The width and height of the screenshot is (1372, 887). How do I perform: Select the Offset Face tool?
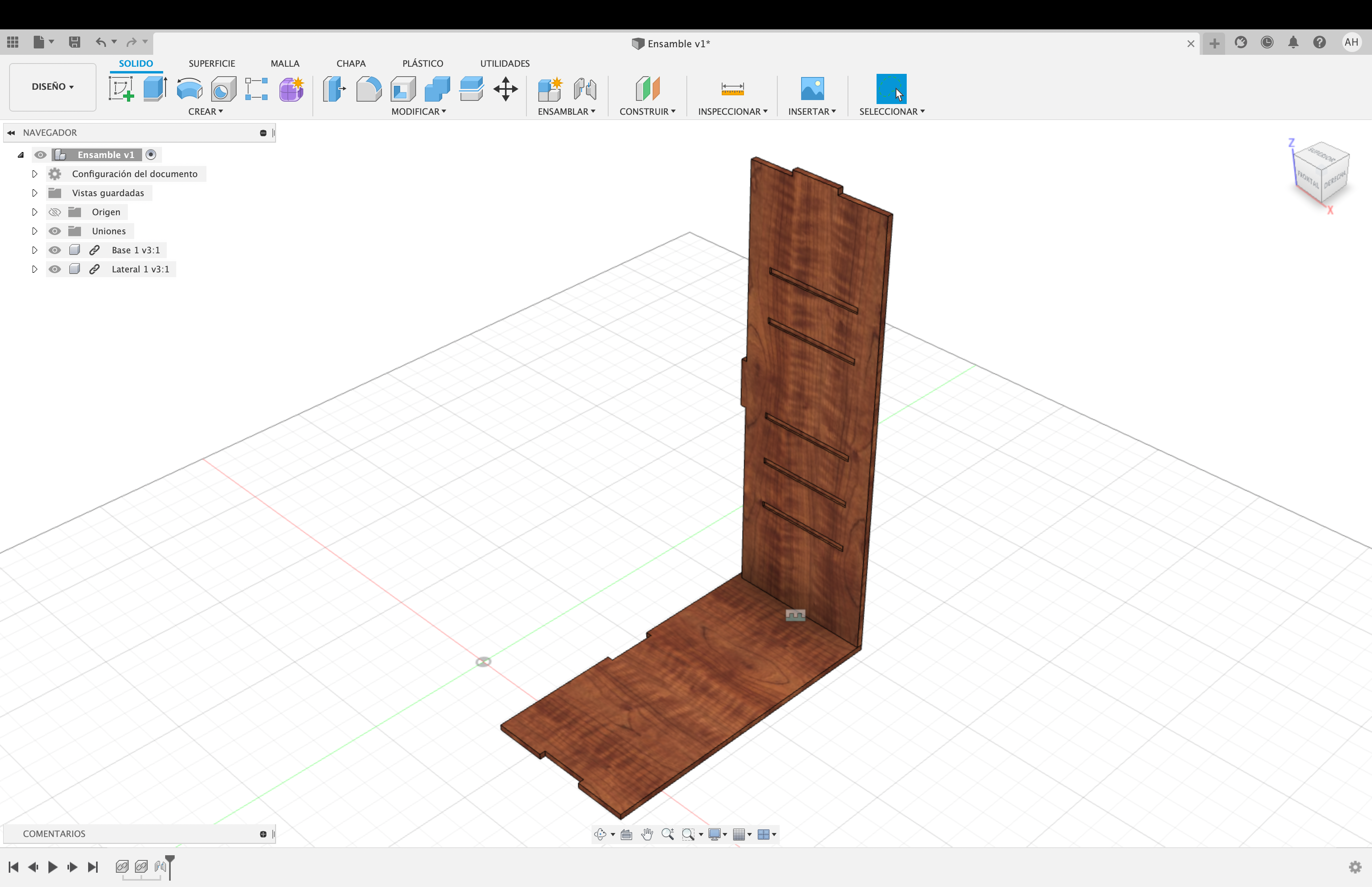[x=472, y=89]
